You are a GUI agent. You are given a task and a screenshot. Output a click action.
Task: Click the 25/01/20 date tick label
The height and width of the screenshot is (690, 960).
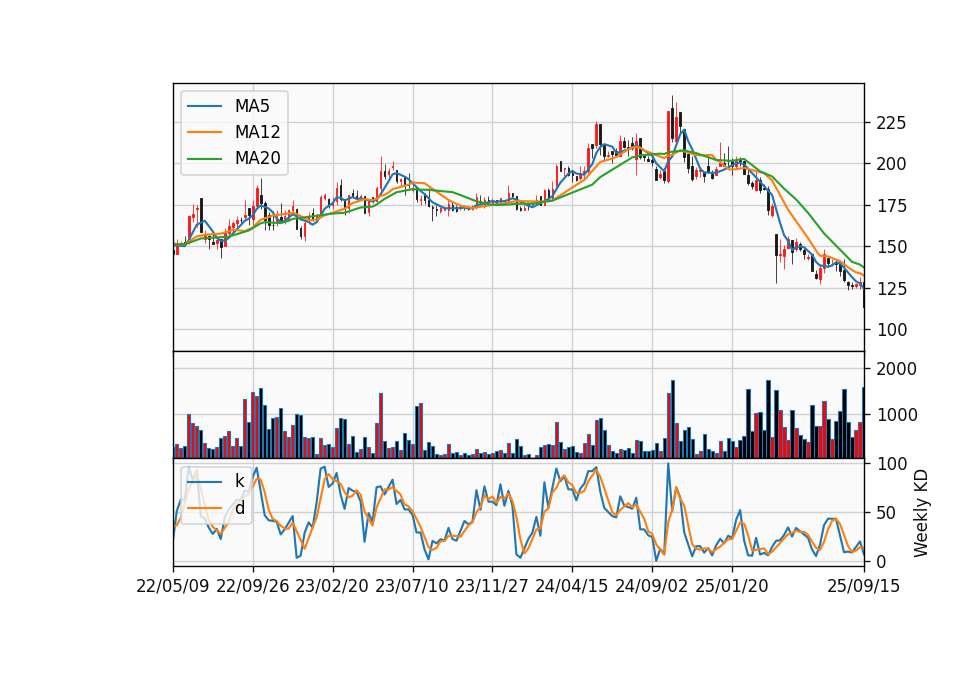pos(732,586)
